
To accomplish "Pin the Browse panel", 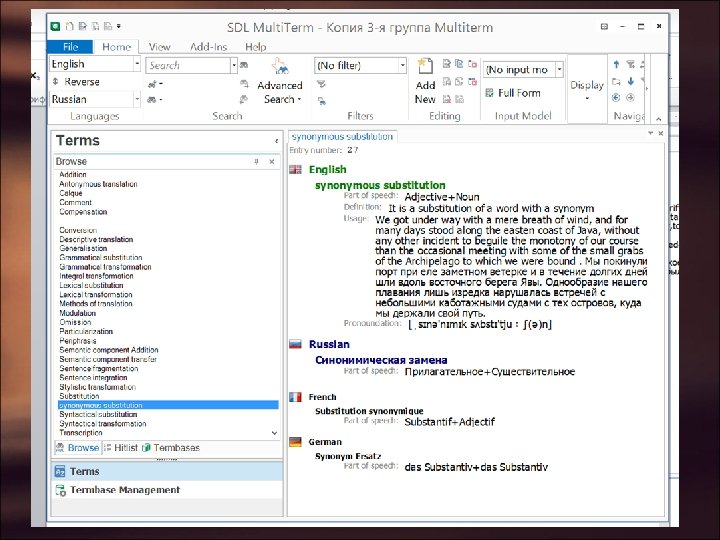I will tap(256, 162).
